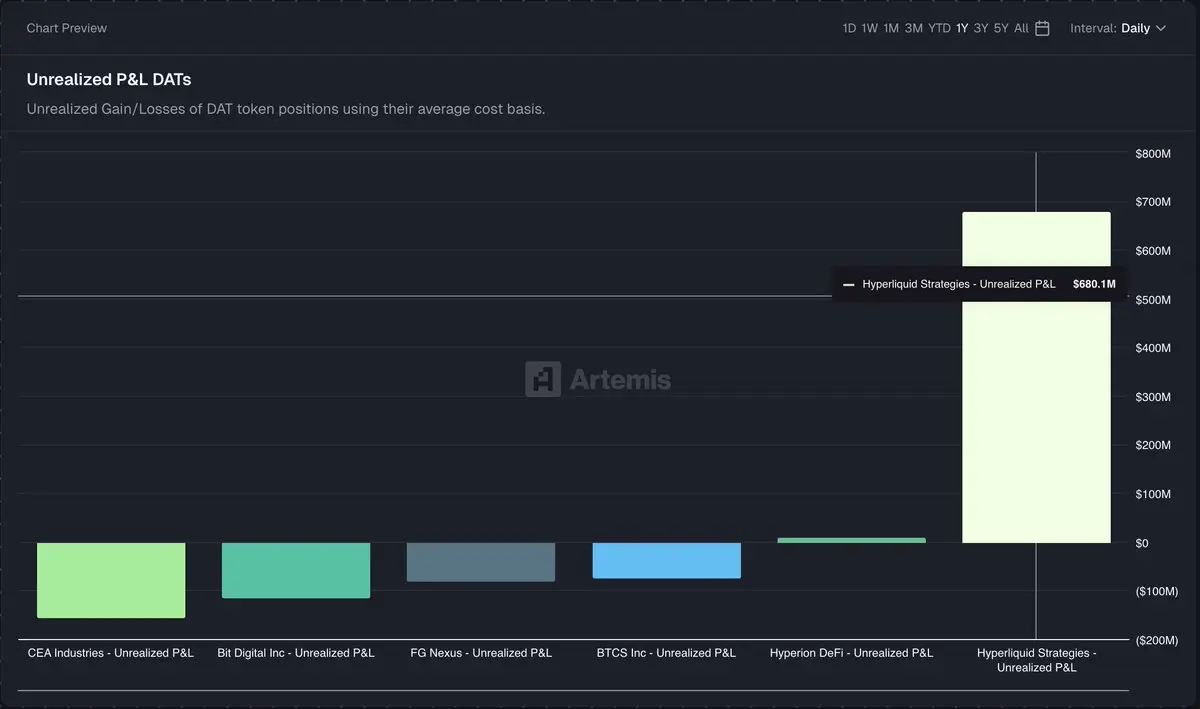
Task: Click the BTCS Inc blue bar
Action: [x=667, y=560]
